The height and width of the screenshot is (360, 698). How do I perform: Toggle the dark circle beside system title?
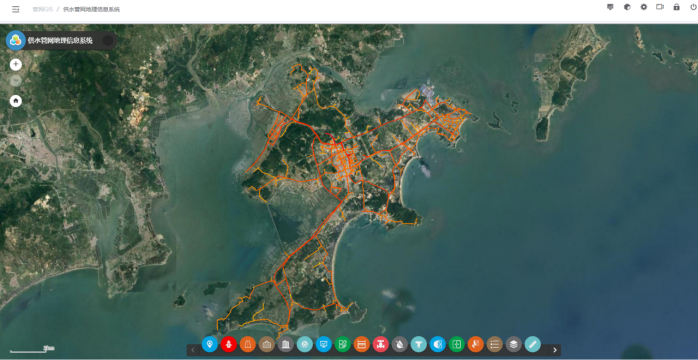pos(108,40)
